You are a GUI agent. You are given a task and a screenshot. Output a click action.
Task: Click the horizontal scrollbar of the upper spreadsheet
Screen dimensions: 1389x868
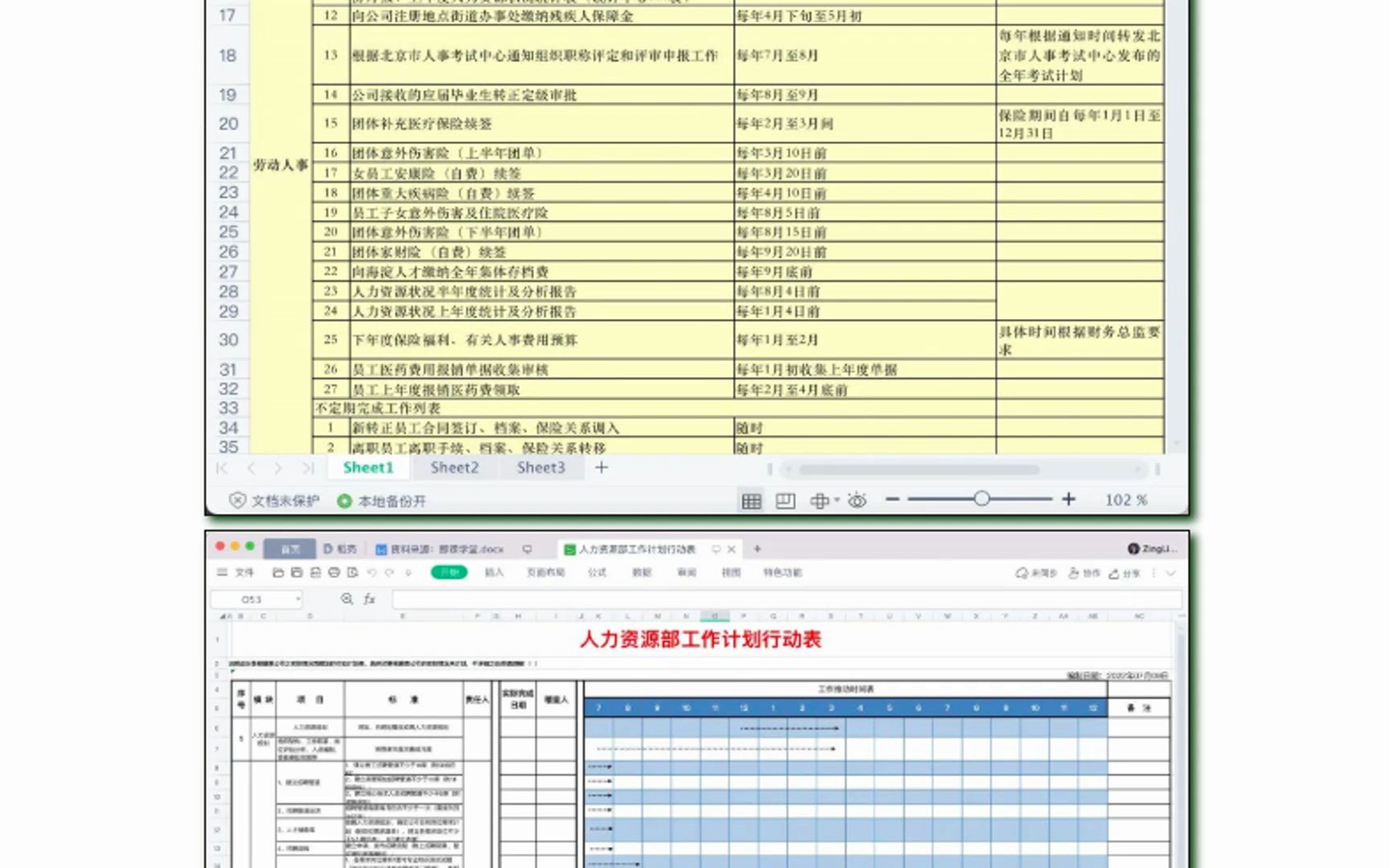pyautogui.click(x=920, y=469)
